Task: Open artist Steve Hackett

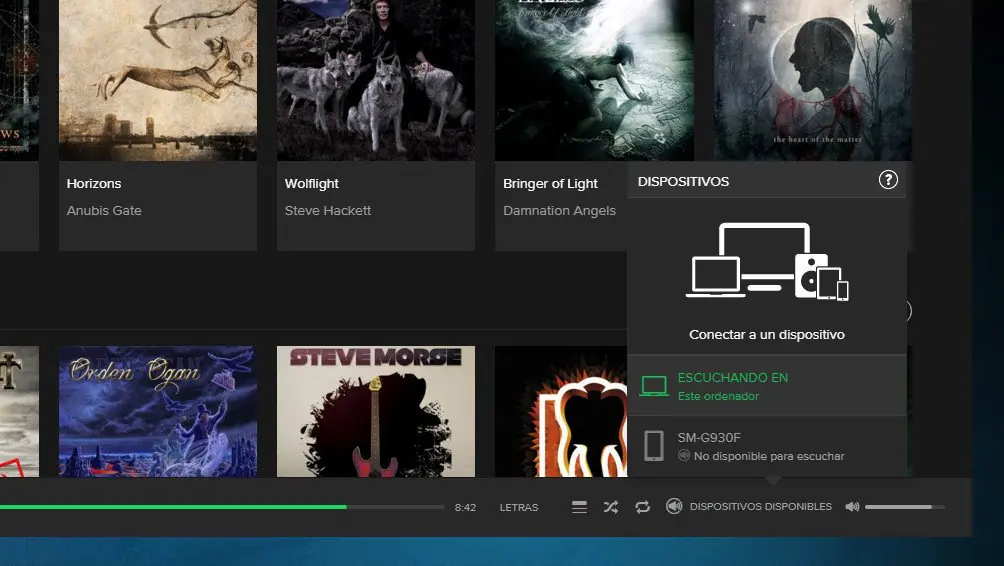Action: point(328,211)
